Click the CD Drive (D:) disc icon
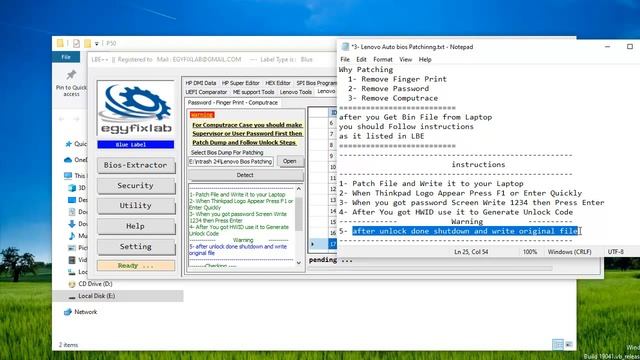This screenshot has height=360, width=640. tap(72, 284)
